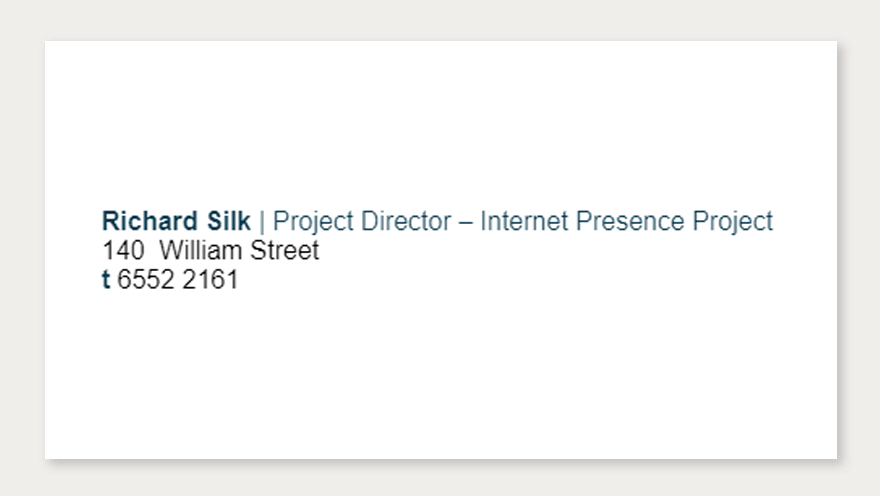This screenshot has width=880, height=496.
Task: Click the empty white card area above the name
Action: click(441, 123)
